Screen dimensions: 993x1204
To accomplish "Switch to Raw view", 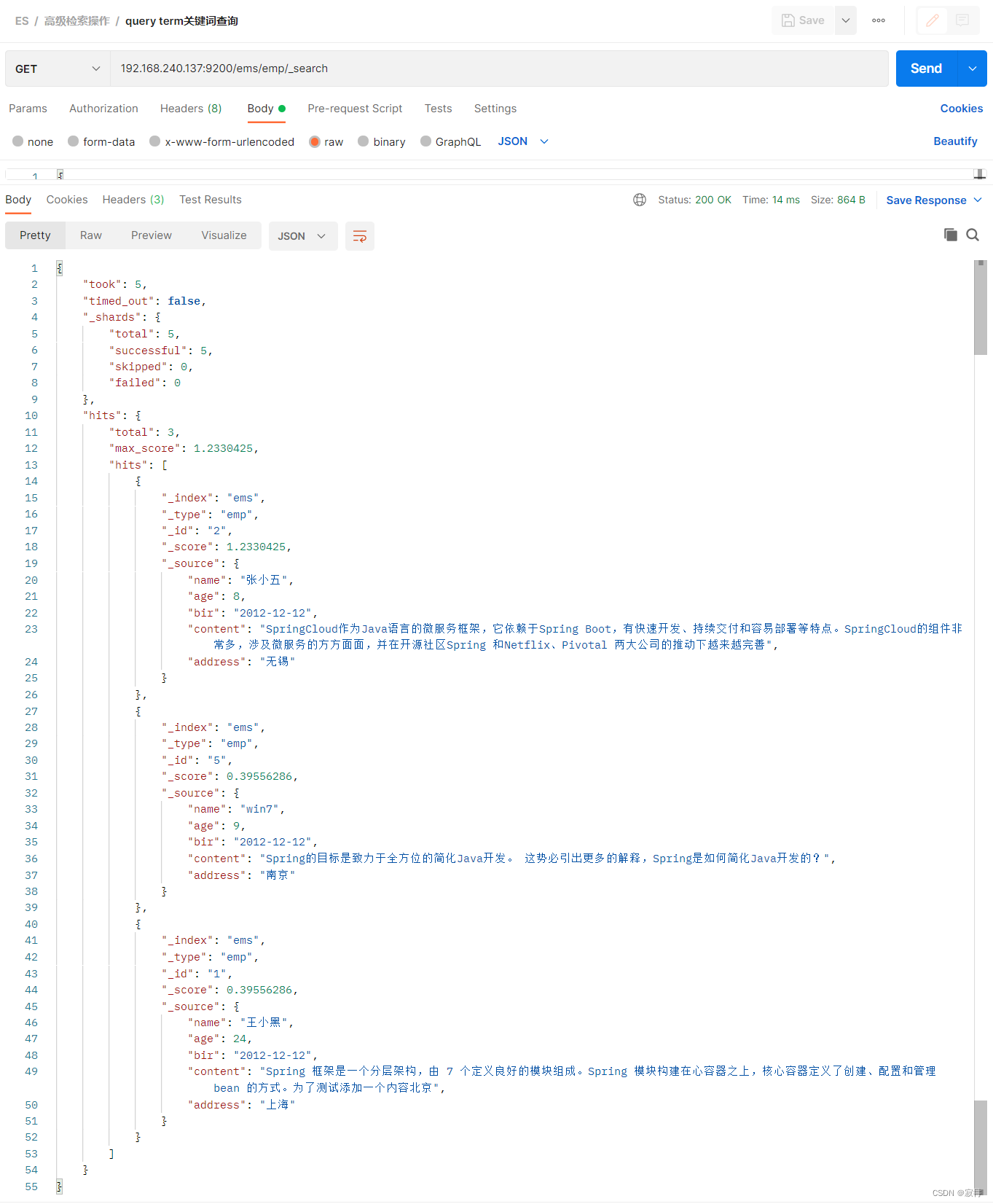I will [91, 235].
